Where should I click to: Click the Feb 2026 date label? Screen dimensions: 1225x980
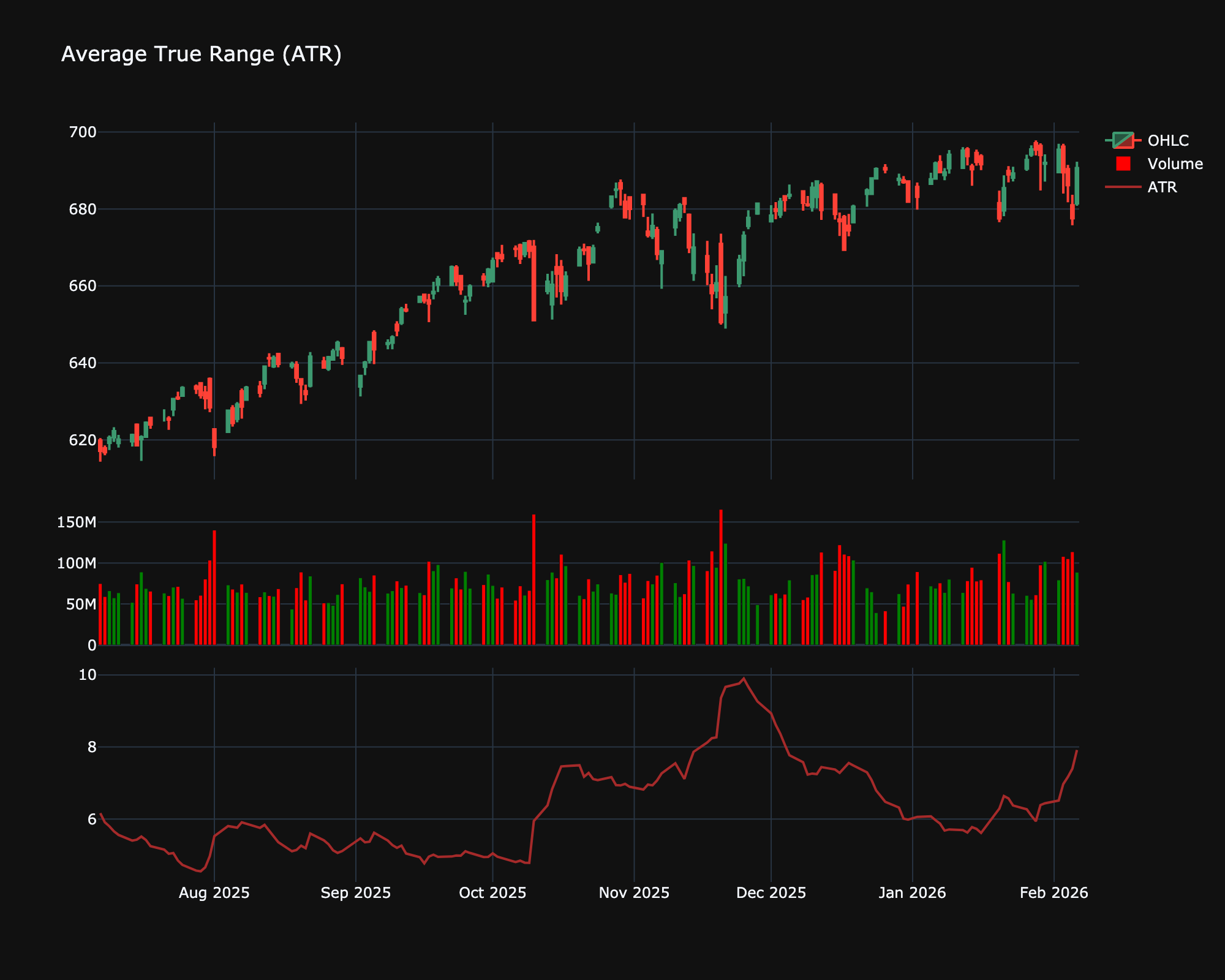[1053, 893]
